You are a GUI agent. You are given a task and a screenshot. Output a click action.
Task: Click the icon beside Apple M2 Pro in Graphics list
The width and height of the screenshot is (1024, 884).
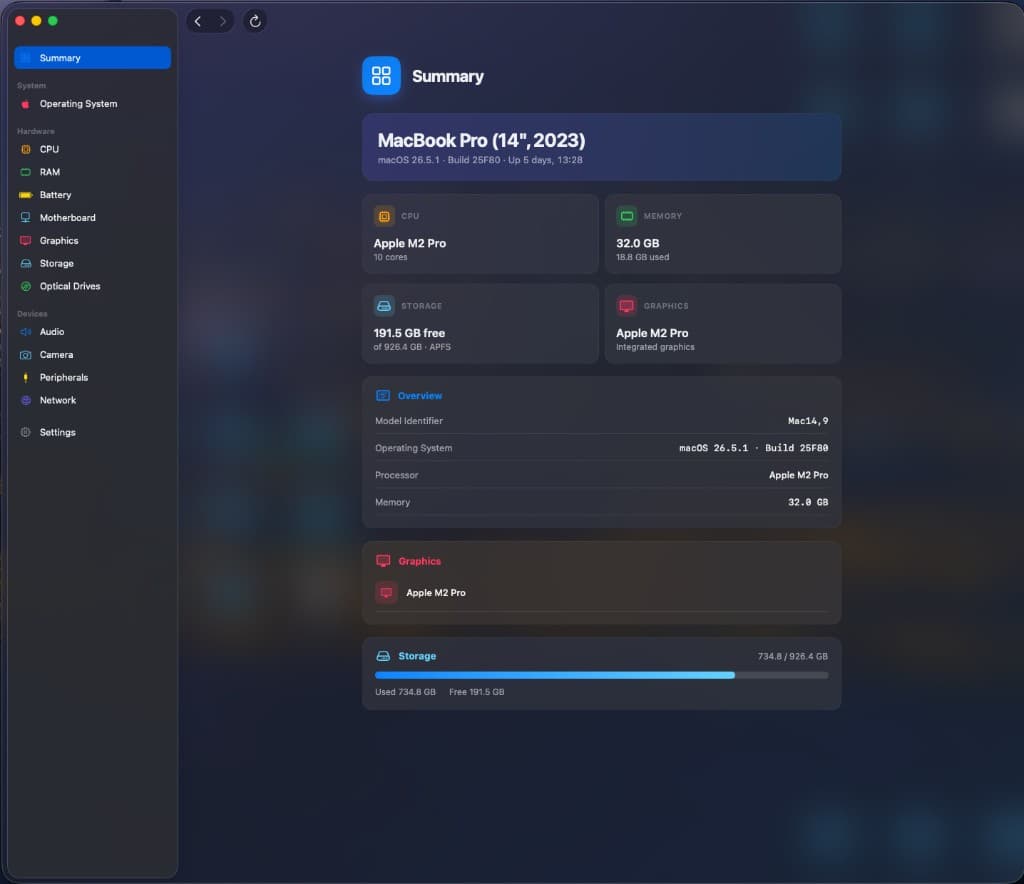tap(386, 593)
